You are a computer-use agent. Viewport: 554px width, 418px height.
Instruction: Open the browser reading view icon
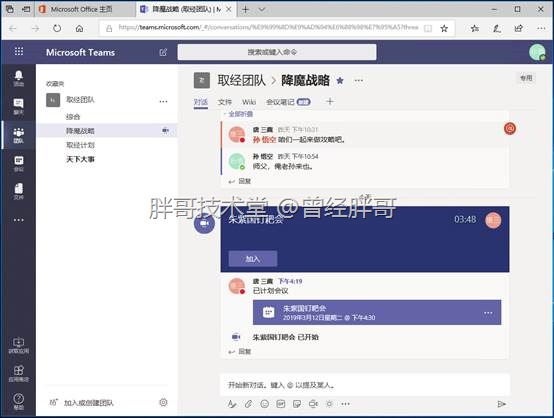tap(428, 28)
